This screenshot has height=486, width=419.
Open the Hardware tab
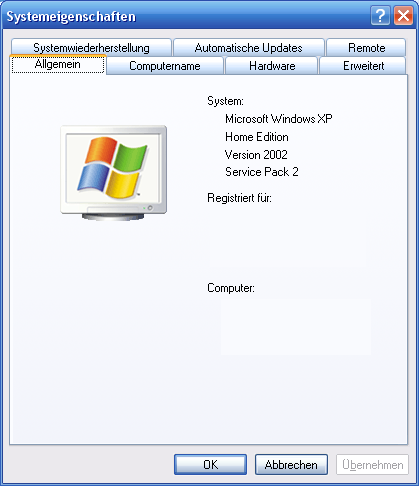click(272, 66)
